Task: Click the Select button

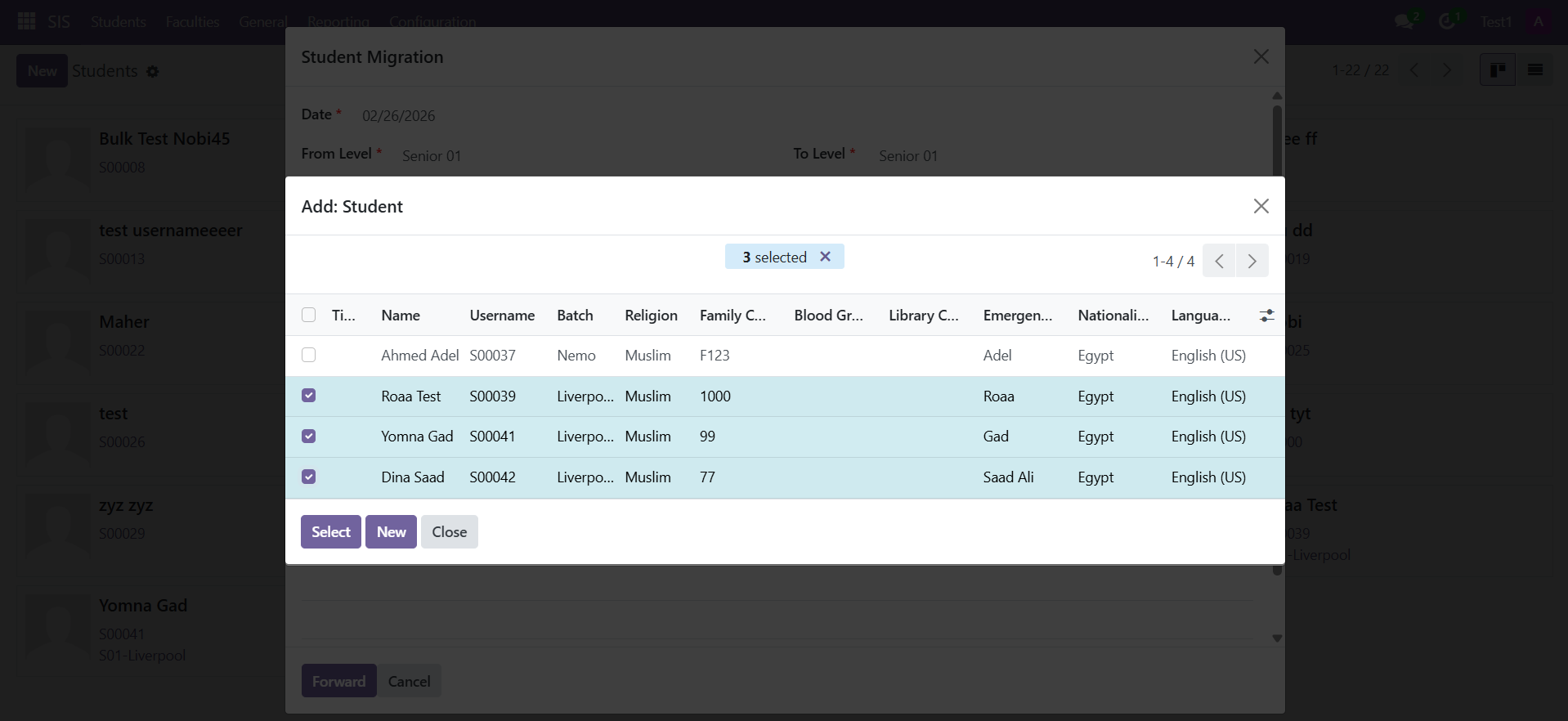Action: (331, 532)
